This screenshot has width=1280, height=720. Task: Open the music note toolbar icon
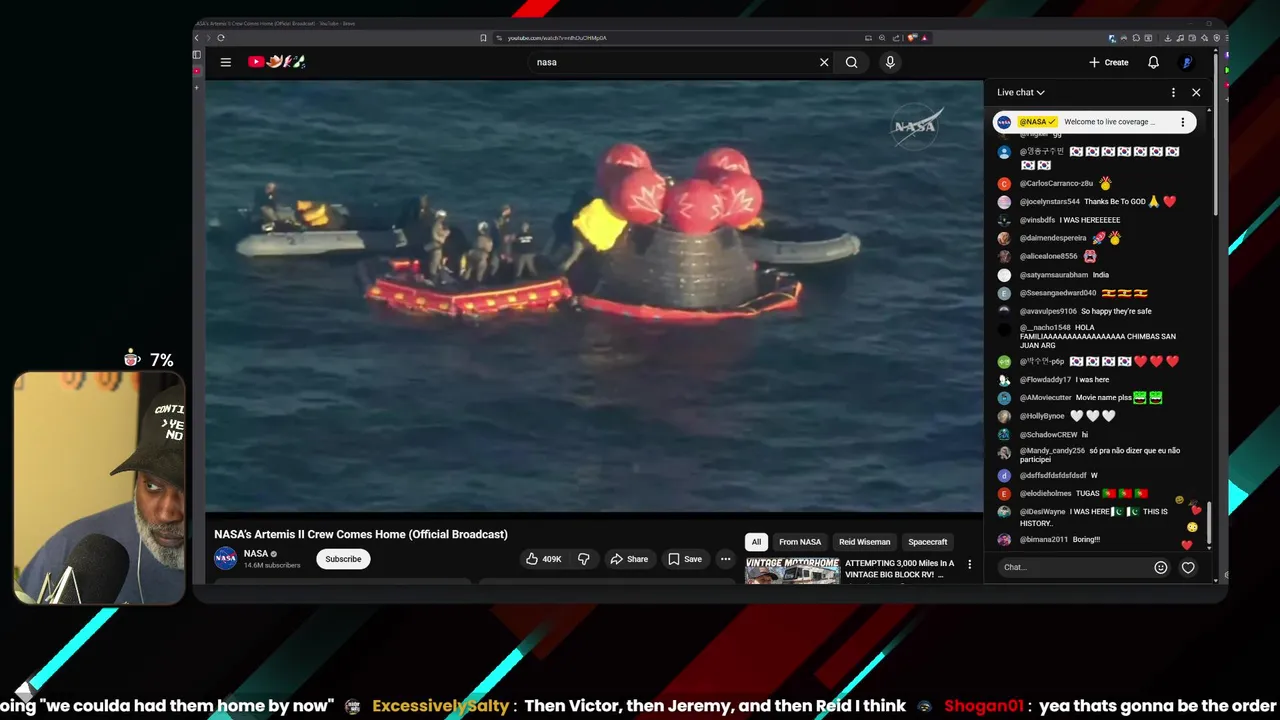(x=1180, y=38)
